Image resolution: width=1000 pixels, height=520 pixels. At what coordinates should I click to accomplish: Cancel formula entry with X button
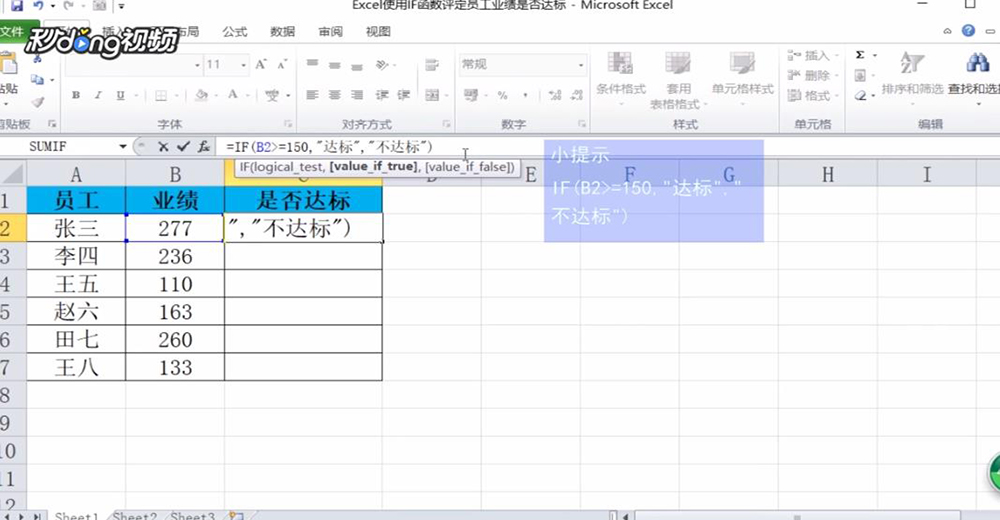163,147
